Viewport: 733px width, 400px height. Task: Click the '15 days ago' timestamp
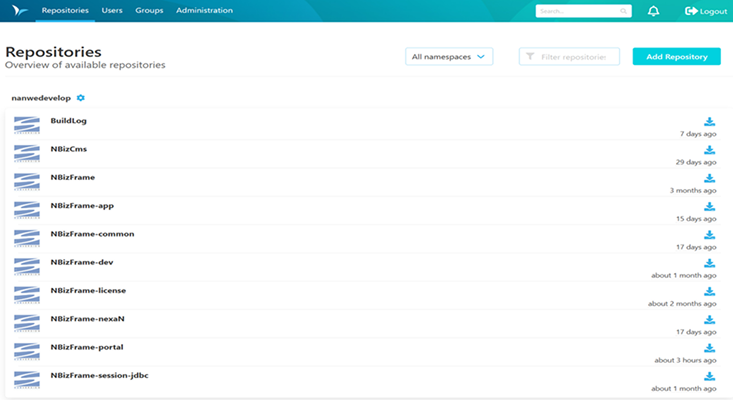696,219
